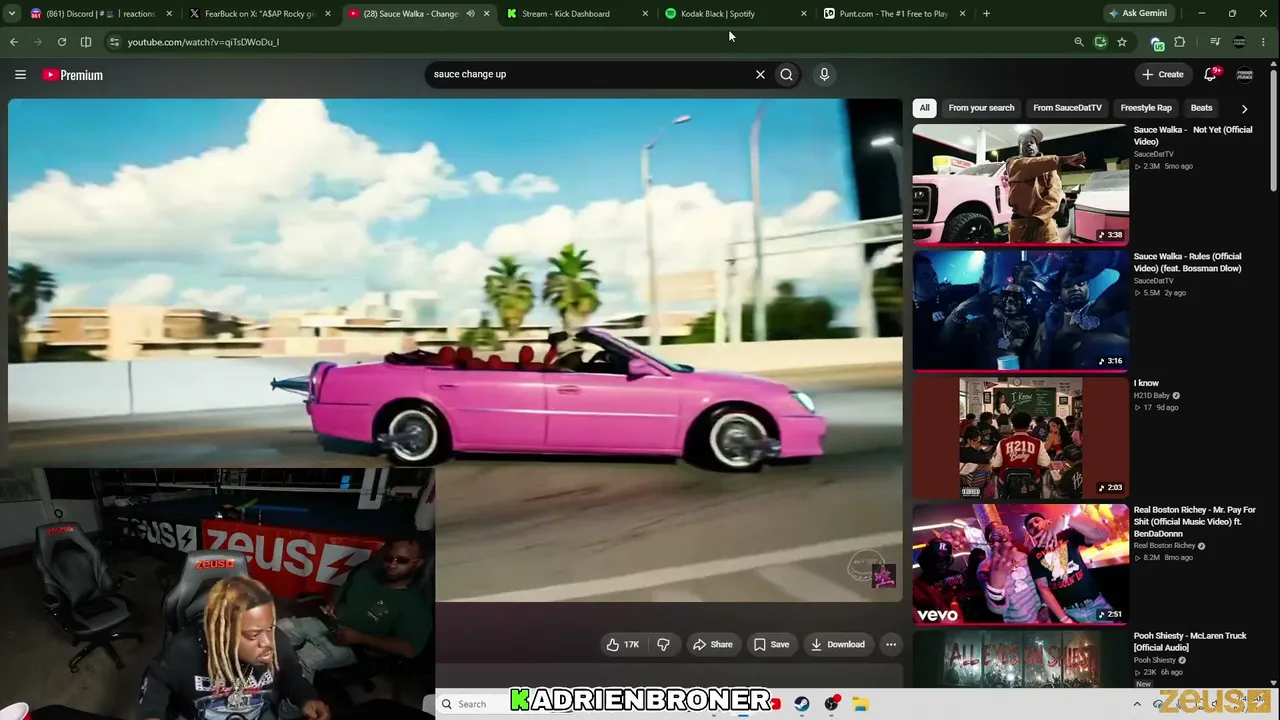The width and height of the screenshot is (1280, 720).
Task: Show more filter chips with the right arrow
Action: point(1244,108)
